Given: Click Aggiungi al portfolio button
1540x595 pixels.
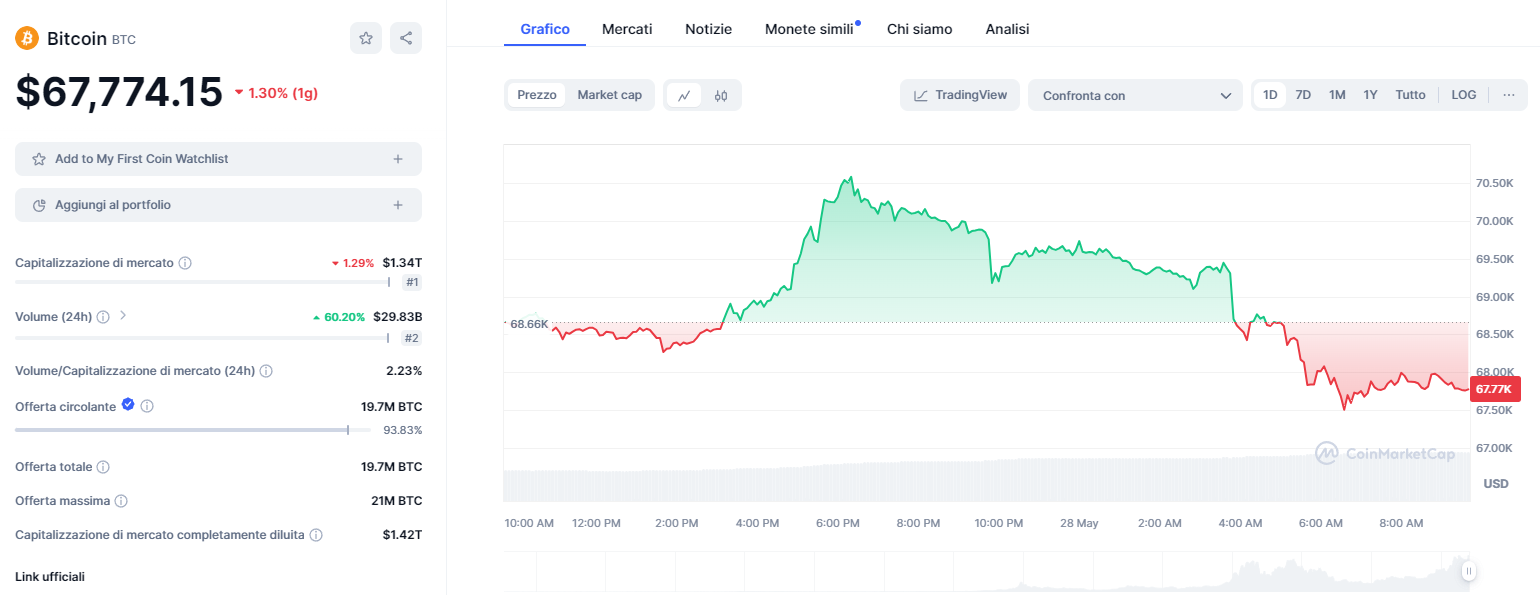Looking at the screenshot, I should [218, 205].
